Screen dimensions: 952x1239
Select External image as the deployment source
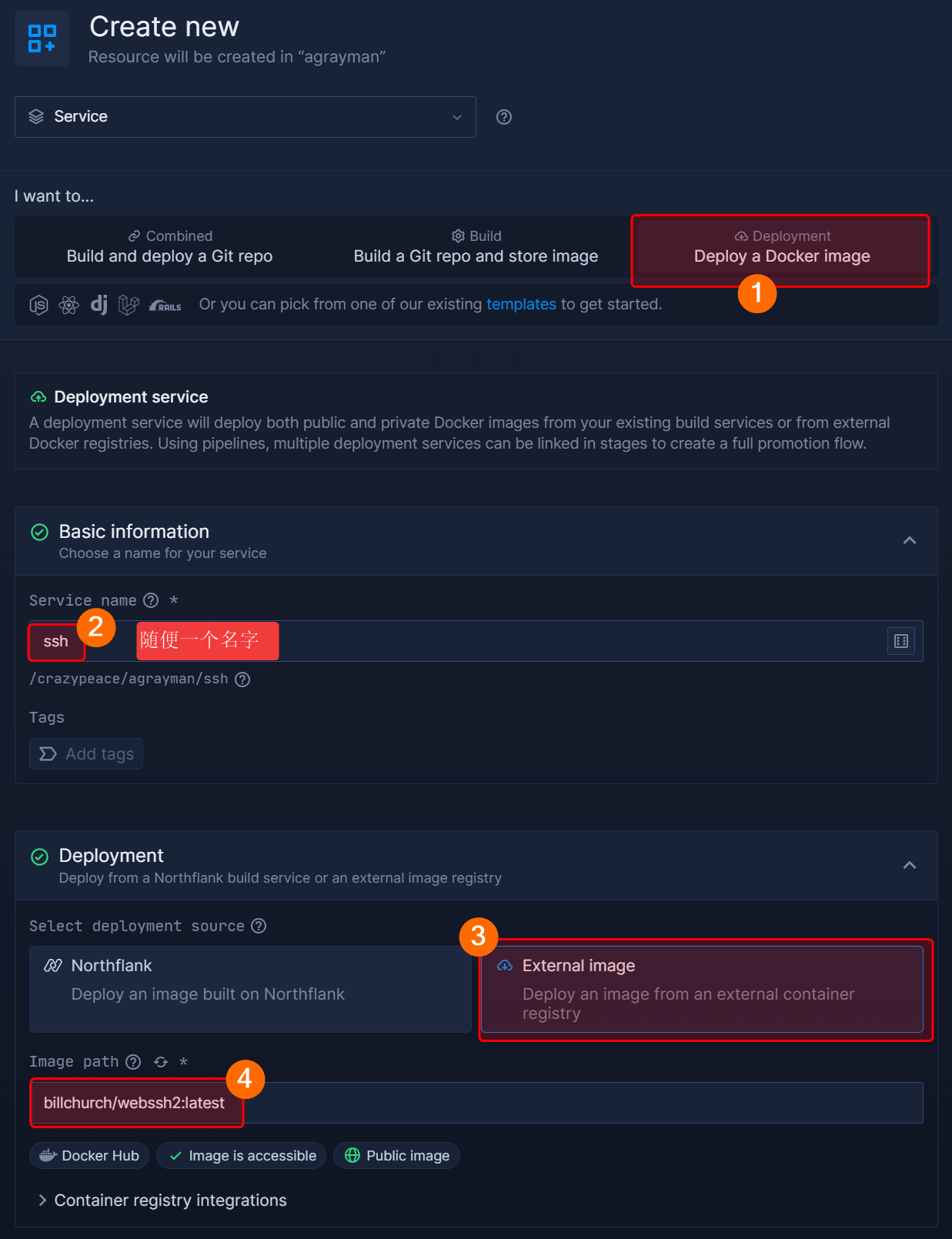[x=702, y=989]
